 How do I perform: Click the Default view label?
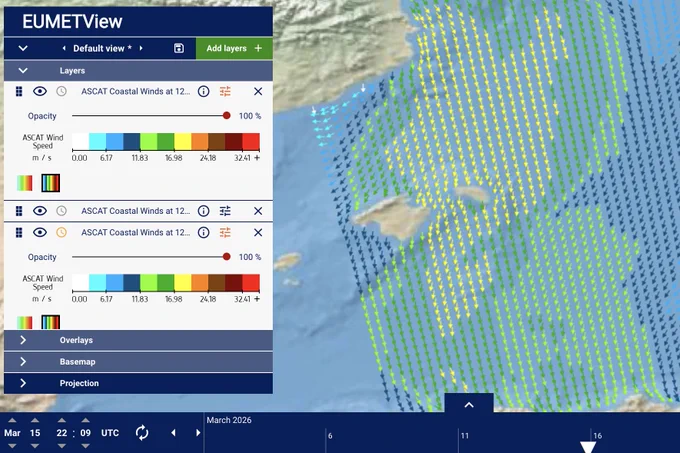(x=102, y=48)
